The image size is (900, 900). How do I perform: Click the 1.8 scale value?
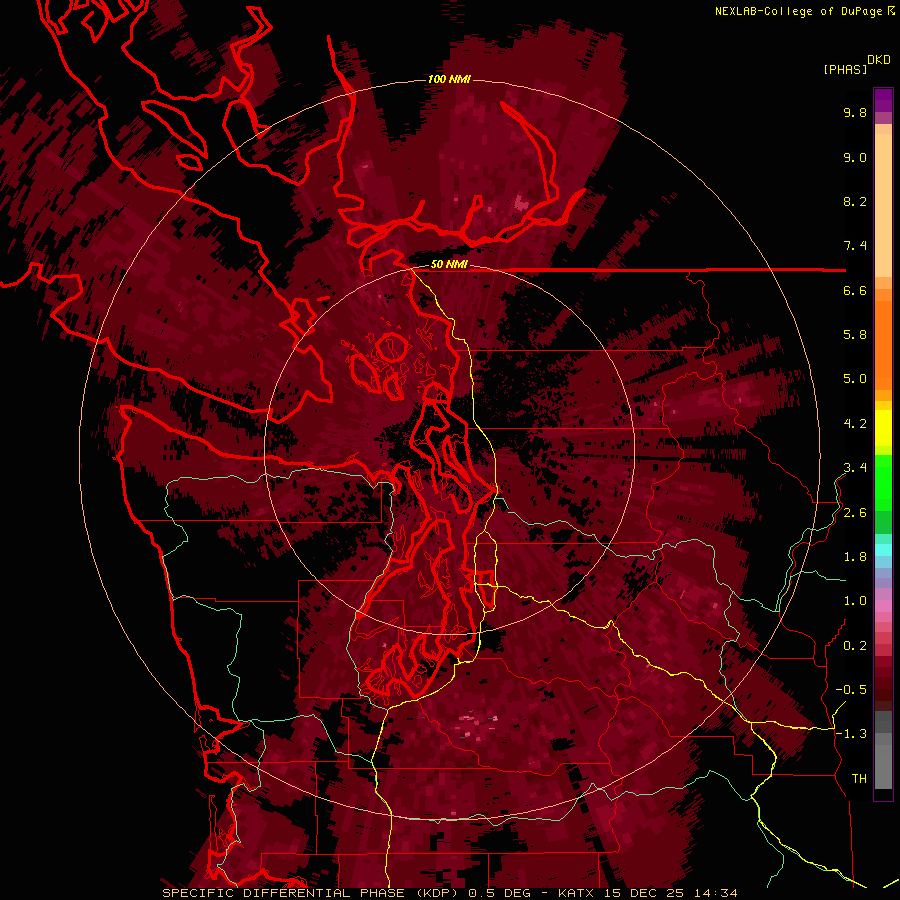(855, 557)
